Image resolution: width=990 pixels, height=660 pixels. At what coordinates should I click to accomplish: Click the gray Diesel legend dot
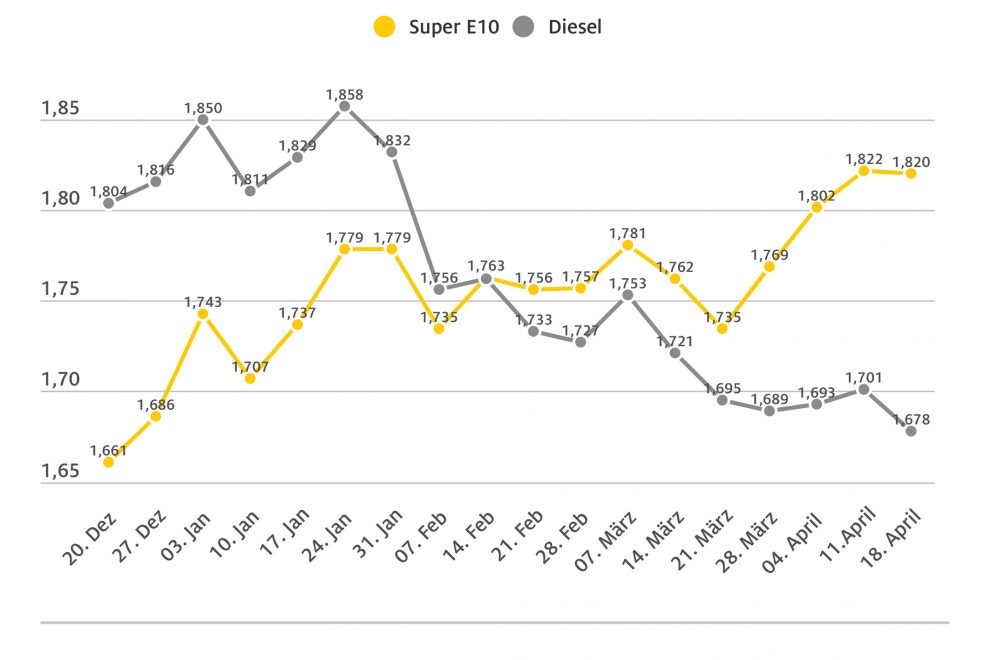tap(524, 27)
